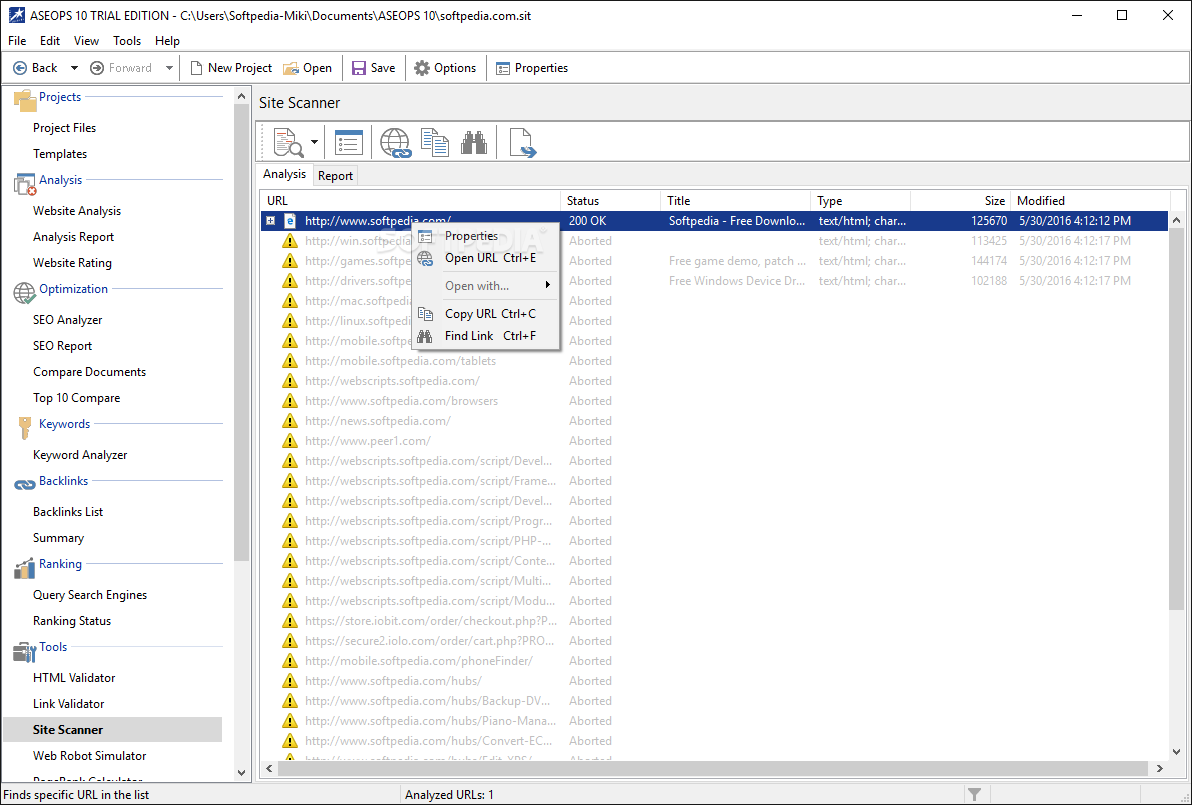Click the warning icon beside news.softpedia.com
1192x805 pixels.
coord(290,420)
